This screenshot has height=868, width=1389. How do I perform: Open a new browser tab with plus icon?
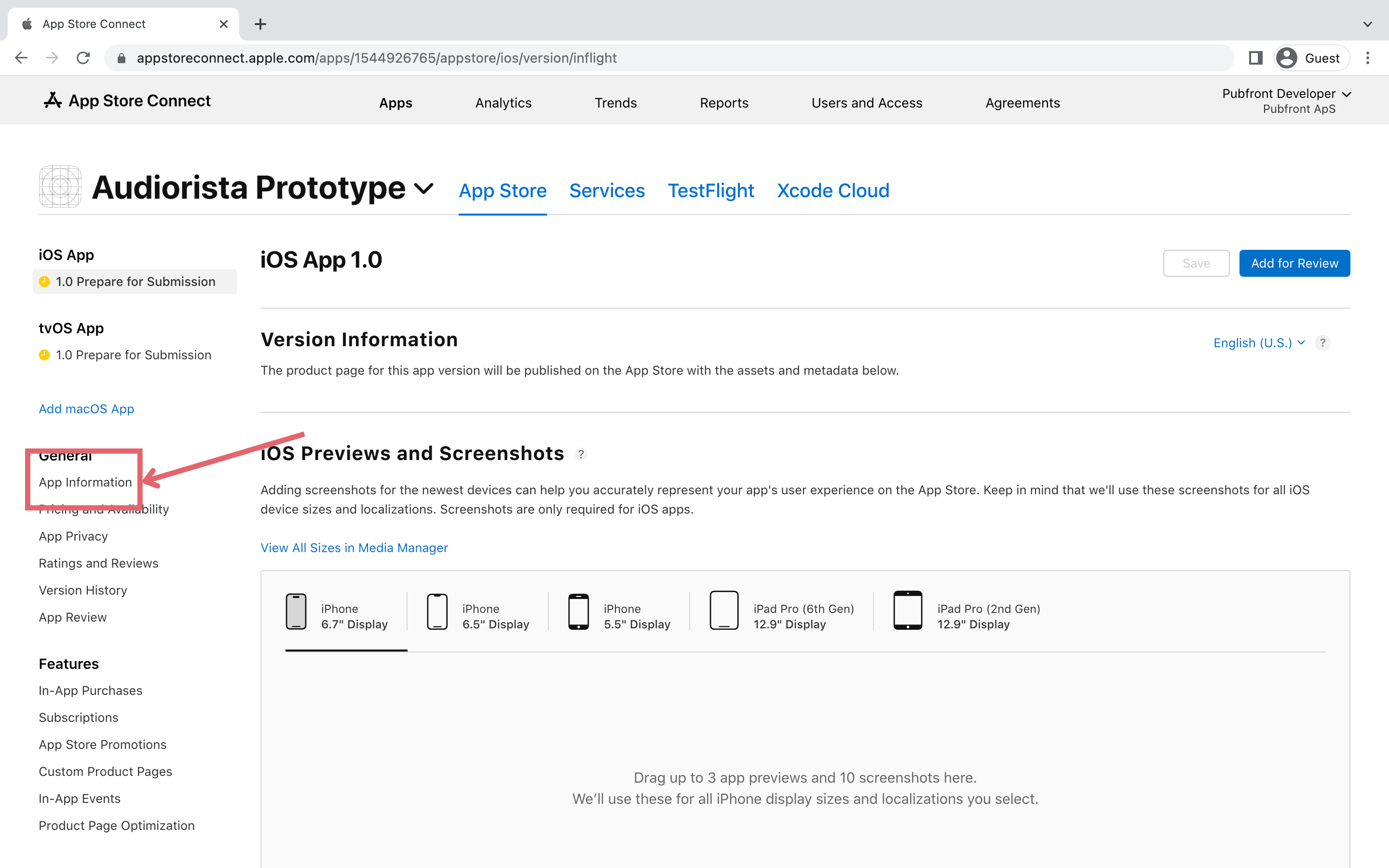260,24
